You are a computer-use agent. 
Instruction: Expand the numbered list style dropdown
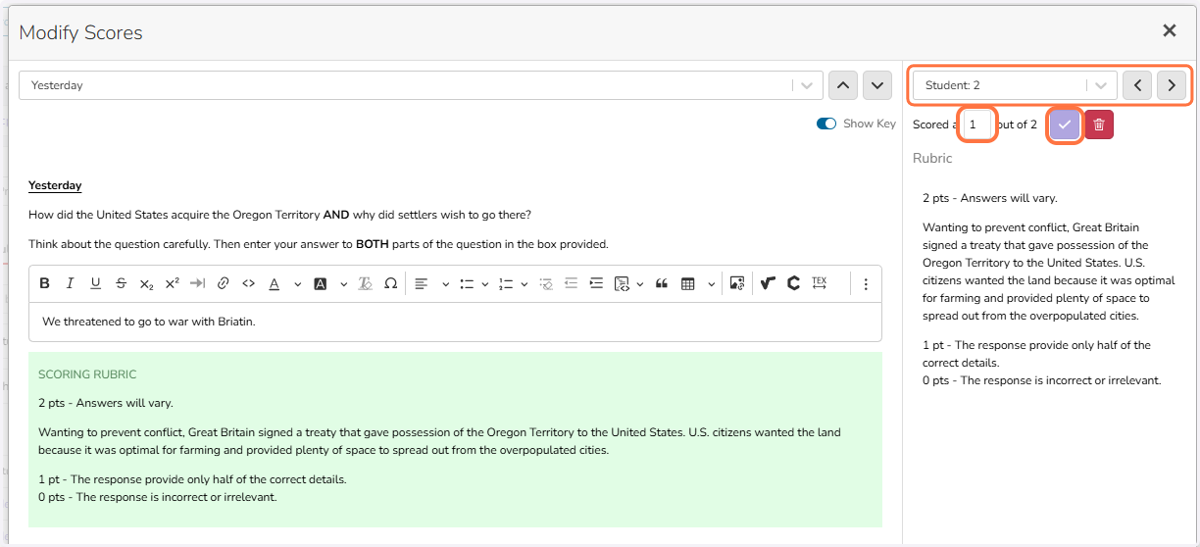click(x=525, y=284)
